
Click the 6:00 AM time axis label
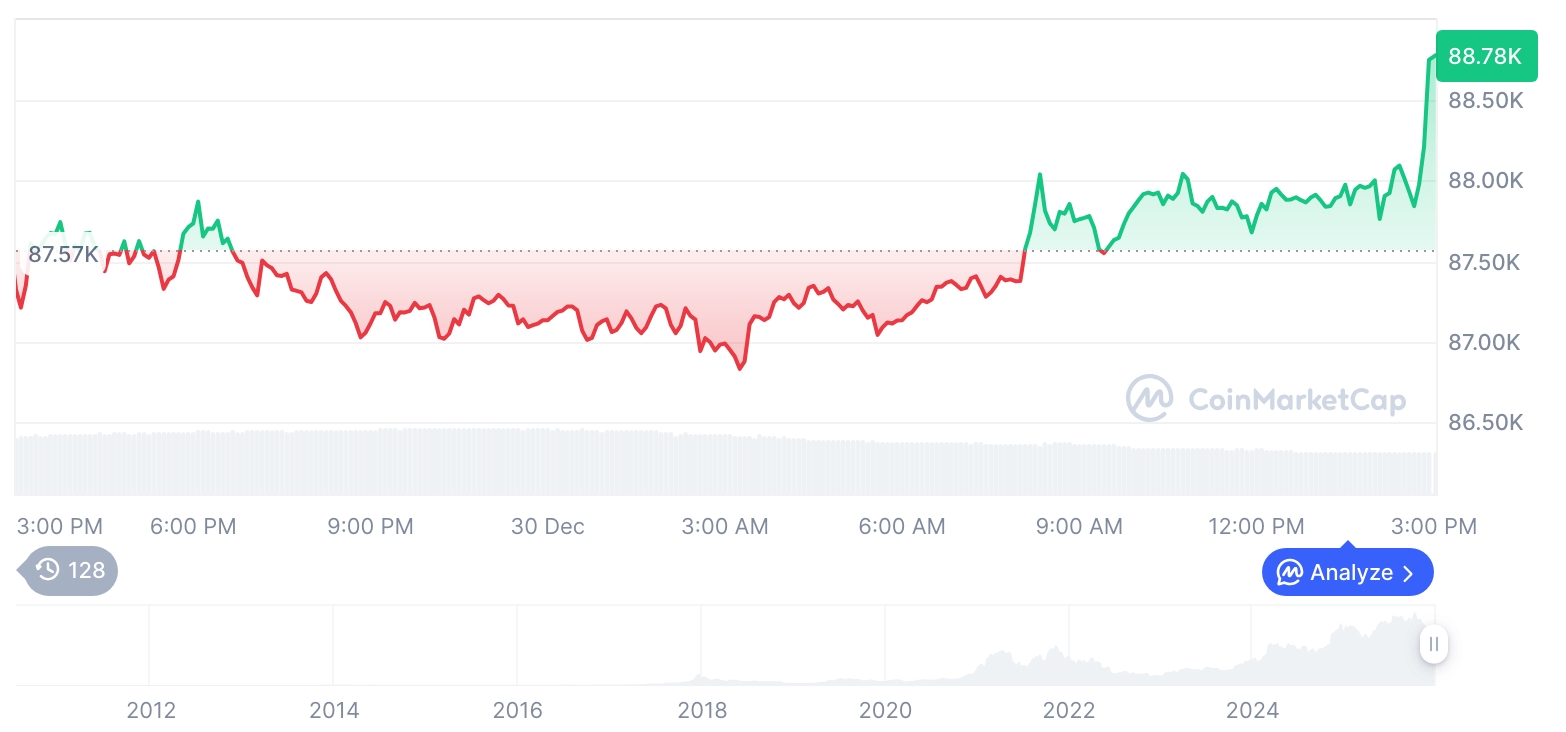coord(902,526)
